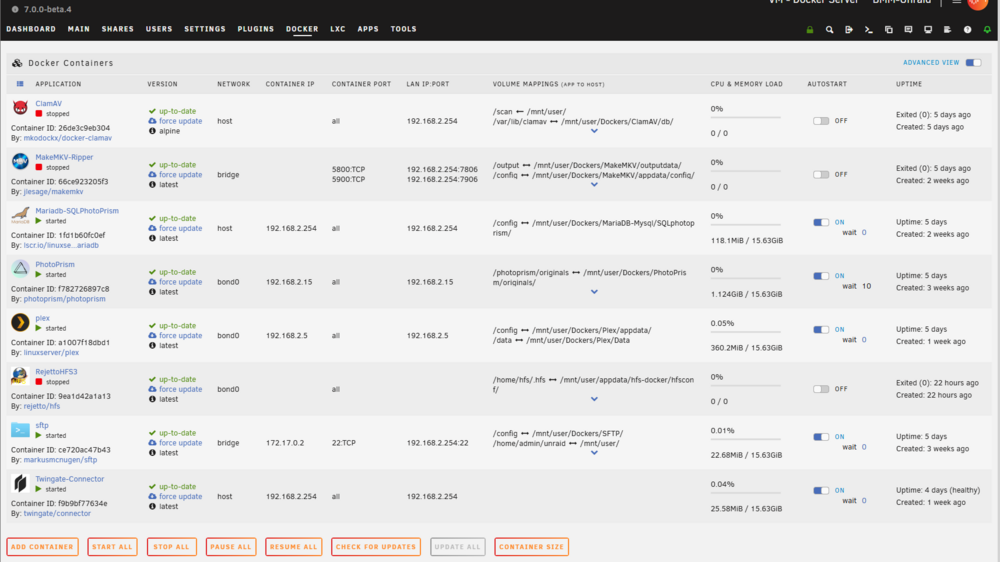The height and width of the screenshot is (562, 1000).
Task: Click the wait value field for PhotoPrism
Action: [867, 286]
